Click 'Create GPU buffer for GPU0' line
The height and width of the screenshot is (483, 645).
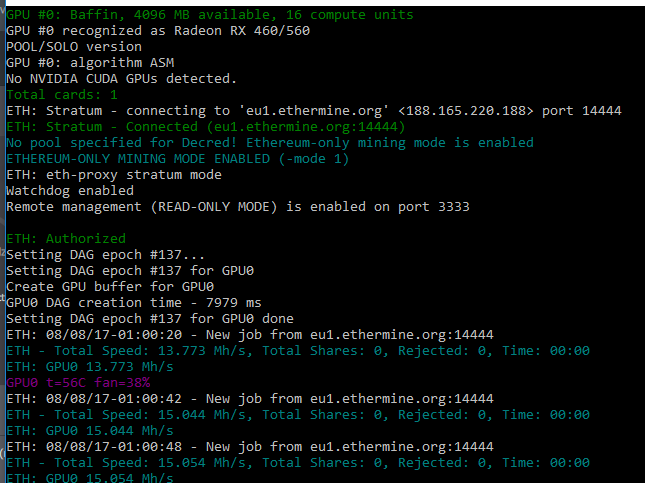click(x=110, y=288)
